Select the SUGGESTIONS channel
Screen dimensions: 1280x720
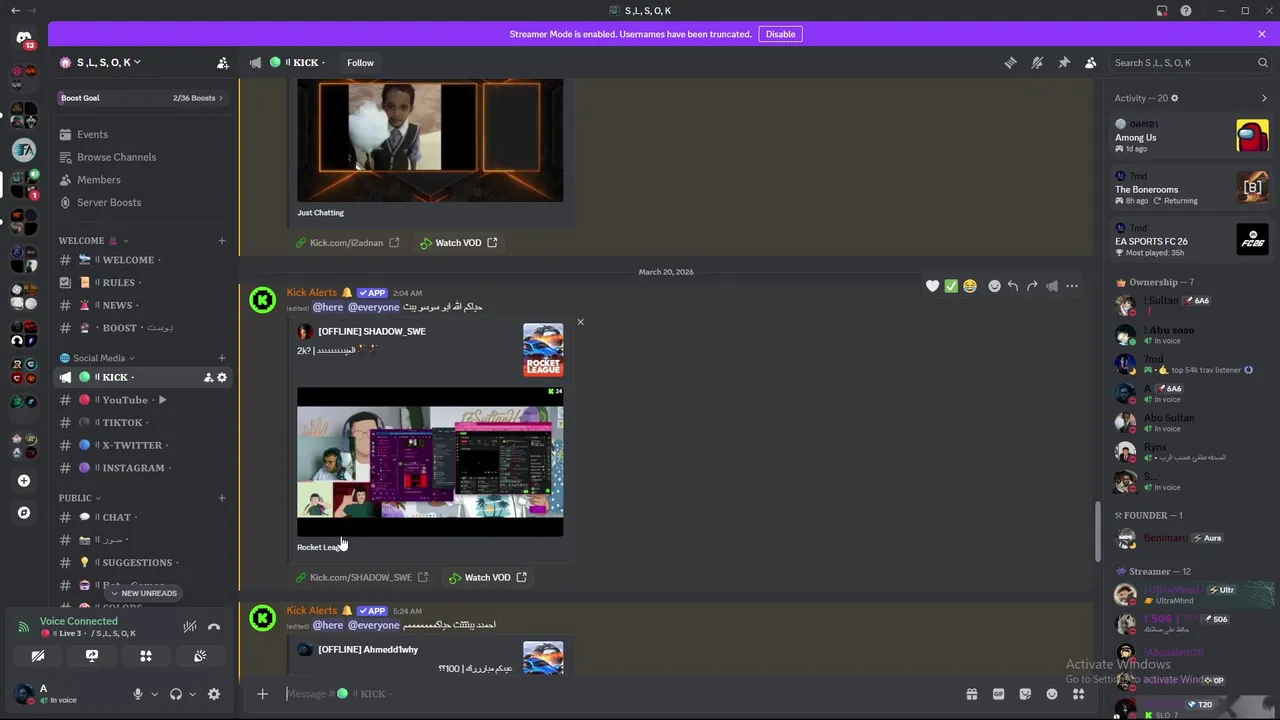141,563
